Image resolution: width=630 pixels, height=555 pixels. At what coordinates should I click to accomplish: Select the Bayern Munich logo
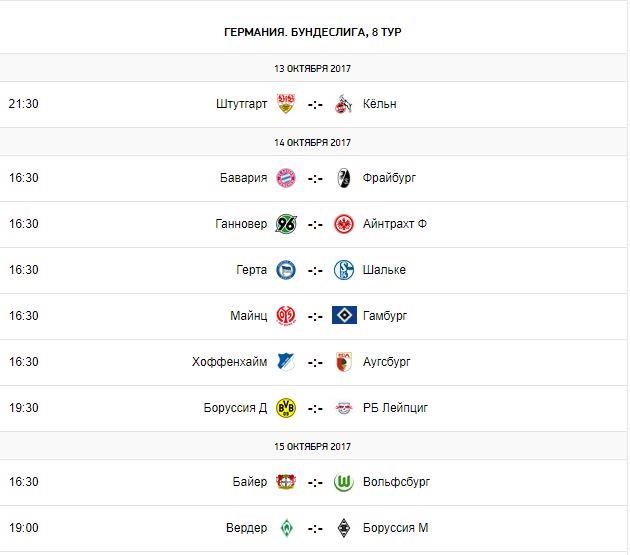286,178
